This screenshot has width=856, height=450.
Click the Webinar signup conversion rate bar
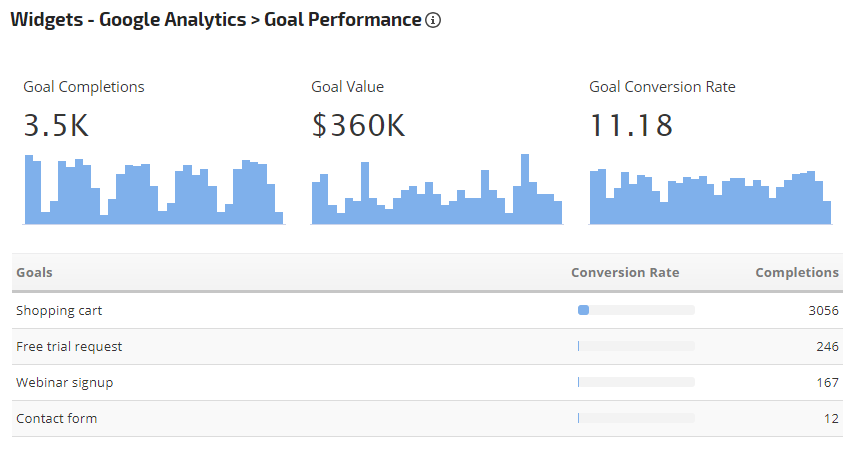coord(636,383)
